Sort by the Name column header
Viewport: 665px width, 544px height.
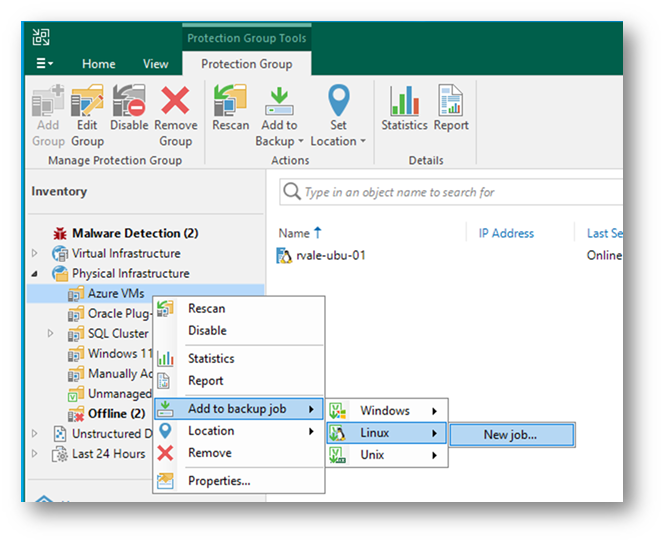coord(294,233)
